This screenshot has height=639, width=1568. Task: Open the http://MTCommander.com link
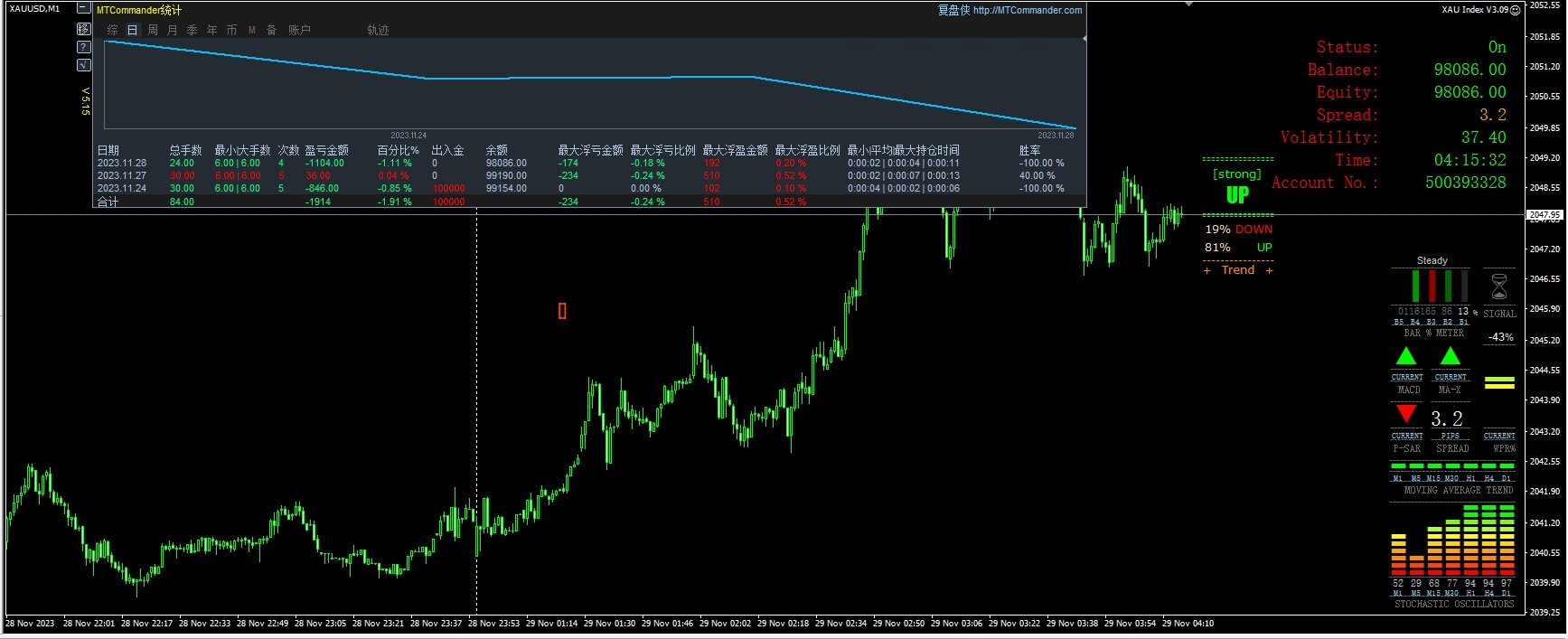pyautogui.click(x=1027, y=10)
